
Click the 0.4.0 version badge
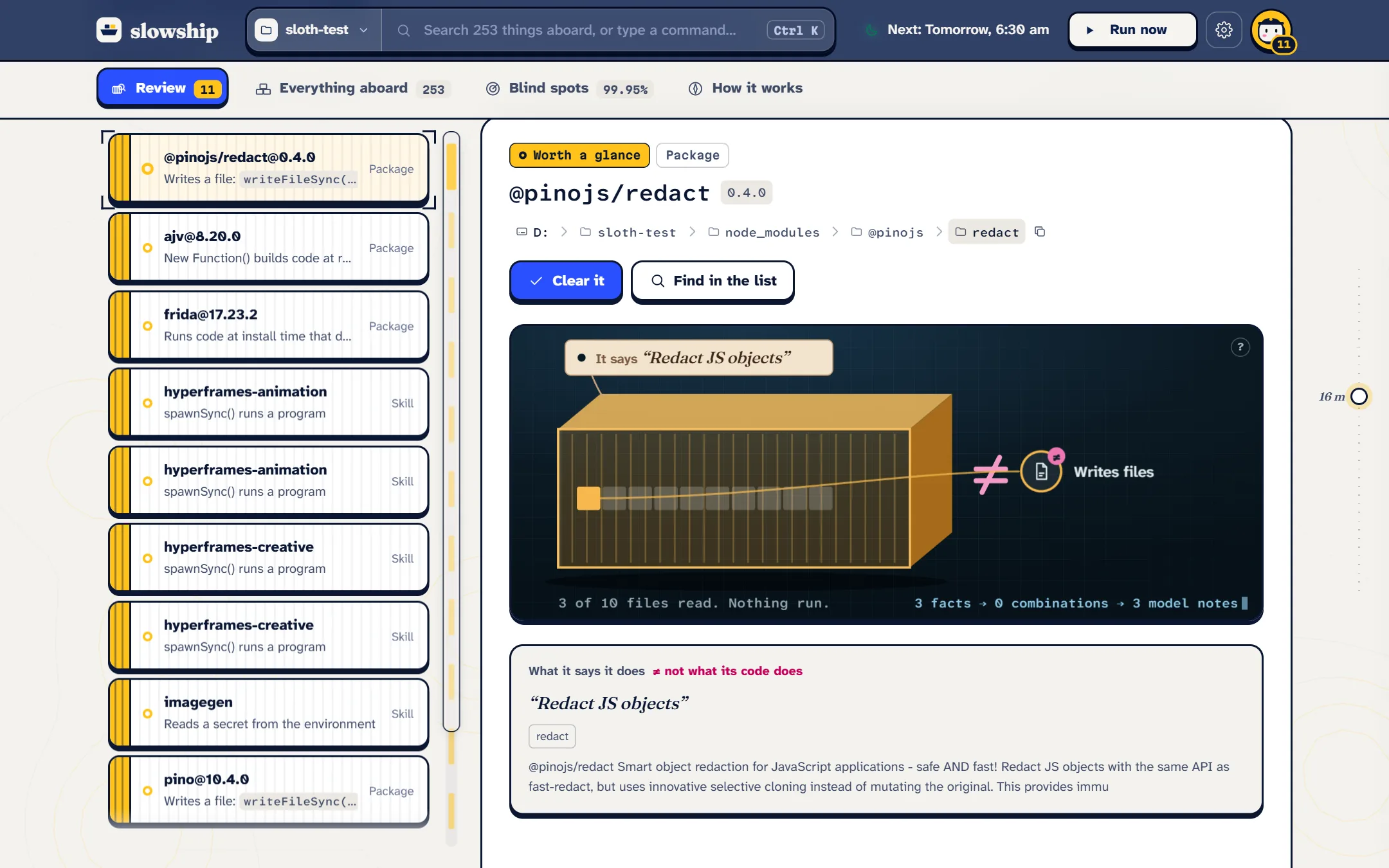(747, 193)
